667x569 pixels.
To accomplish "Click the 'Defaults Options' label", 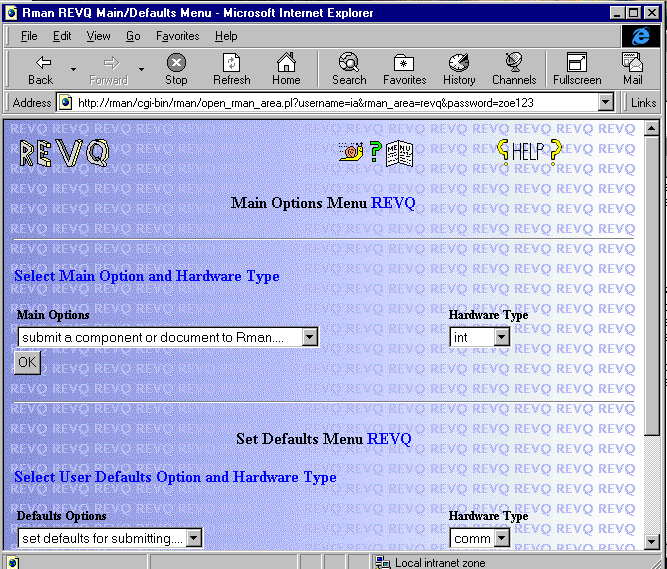I will click(62, 516).
